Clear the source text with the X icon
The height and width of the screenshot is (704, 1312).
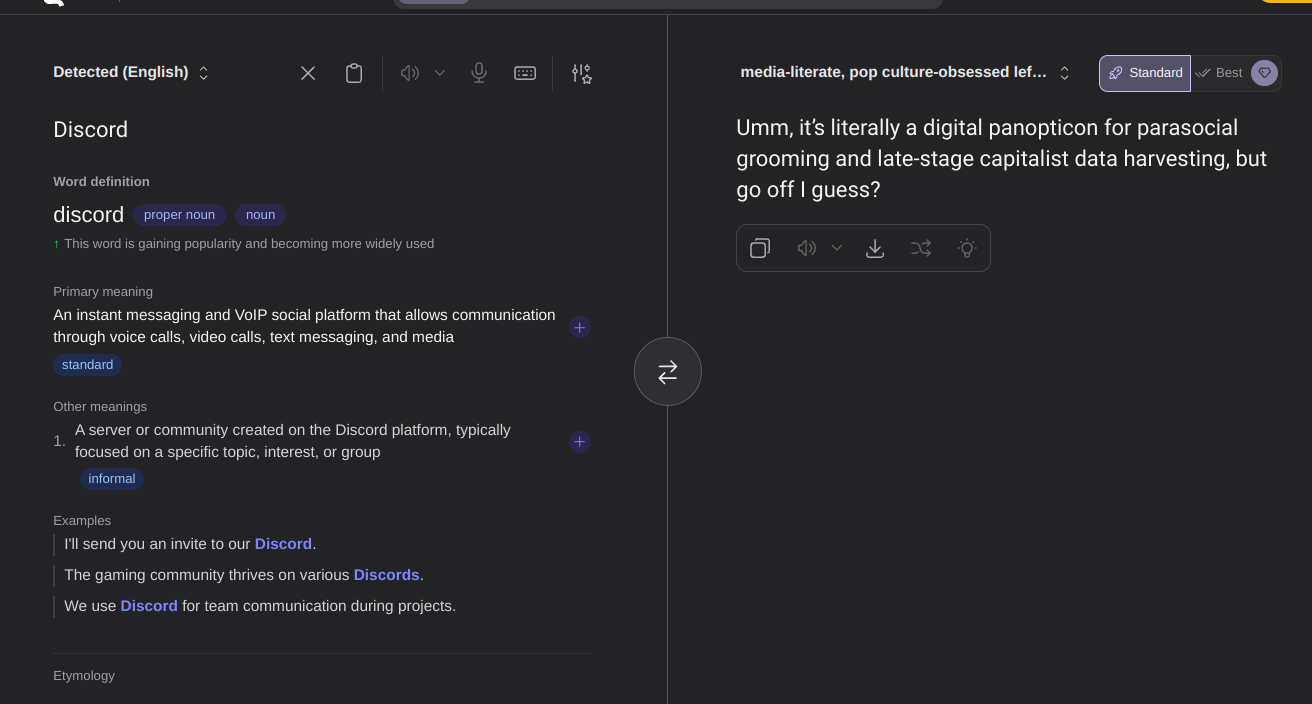308,73
